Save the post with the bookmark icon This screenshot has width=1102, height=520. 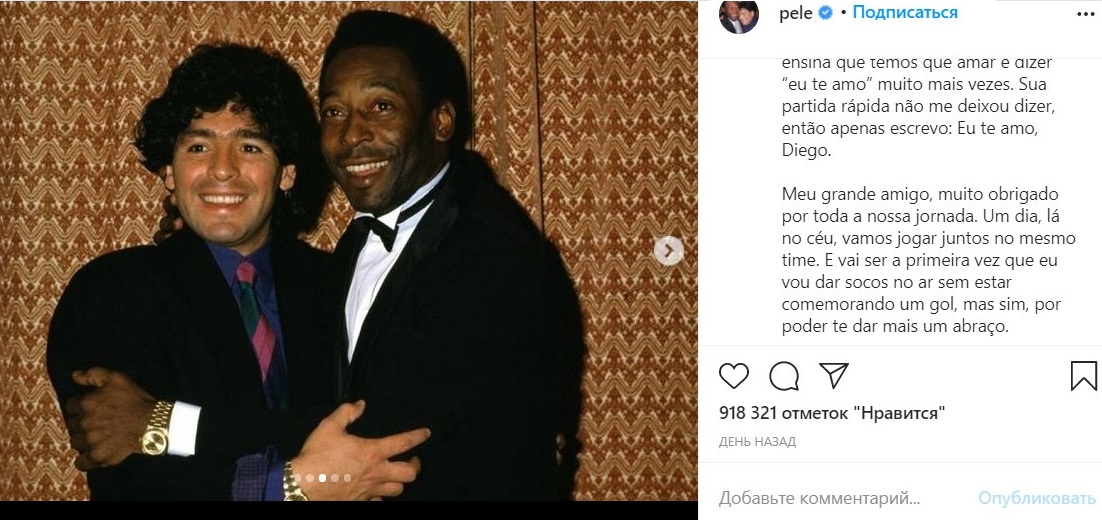(x=1083, y=375)
